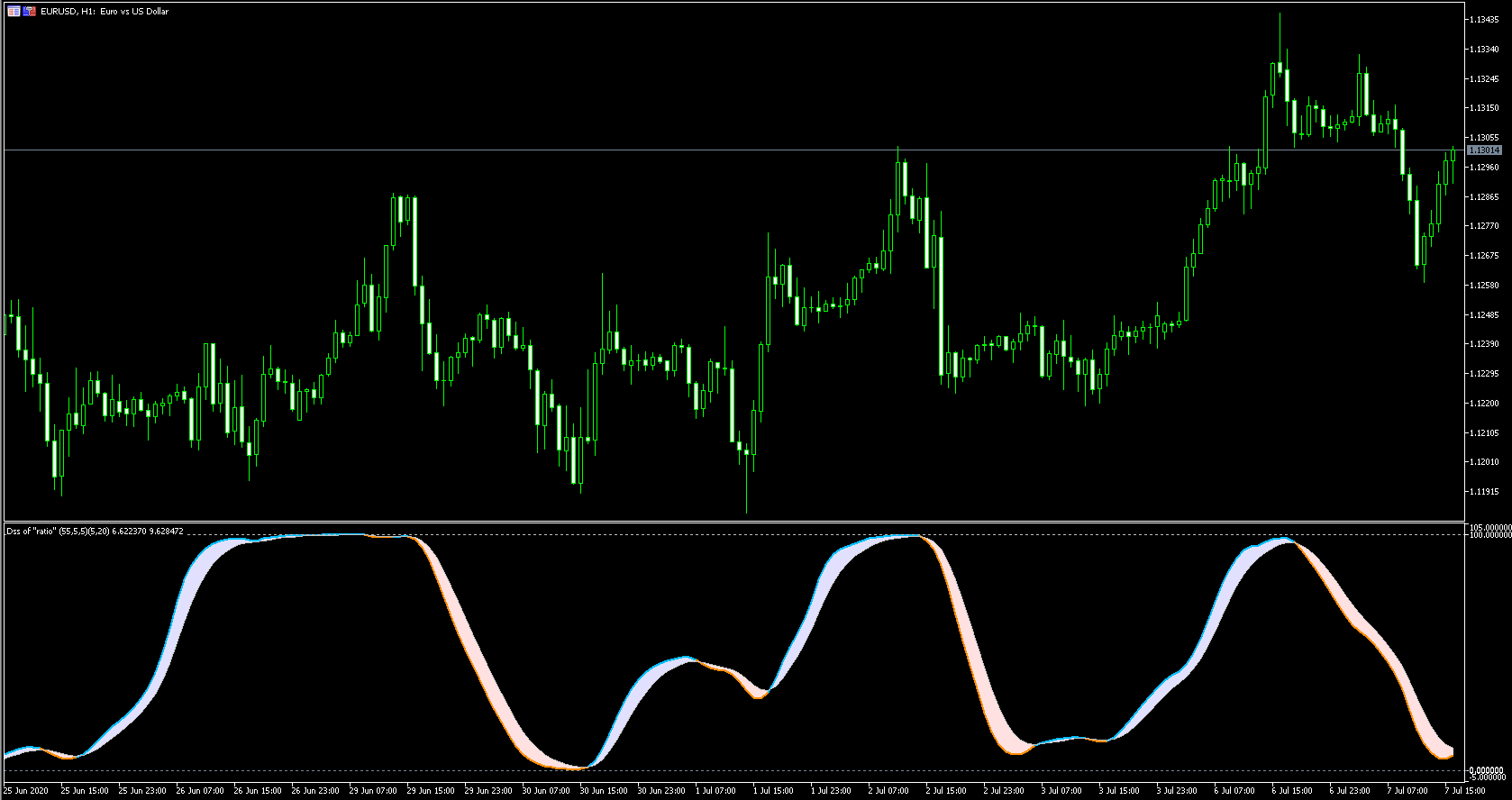Click the '26 Jun 07:00' time label
Viewport: 1512px width, 800px height.
tap(200, 791)
